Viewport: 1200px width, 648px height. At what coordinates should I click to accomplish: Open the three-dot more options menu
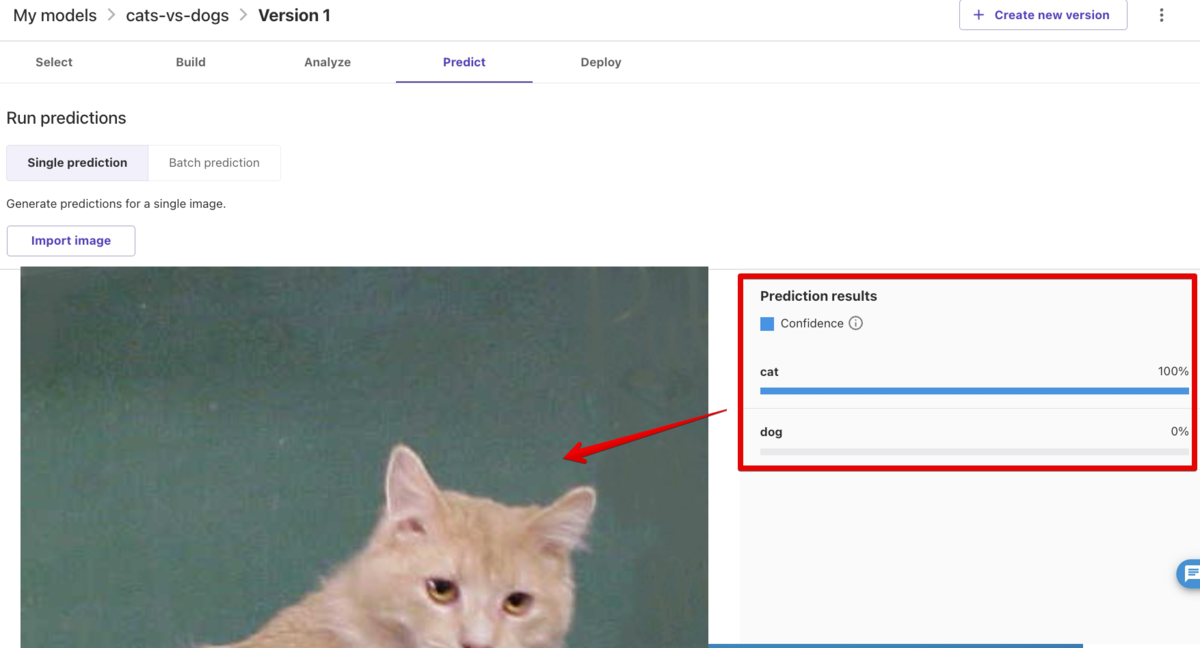pyautogui.click(x=1161, y=15)
